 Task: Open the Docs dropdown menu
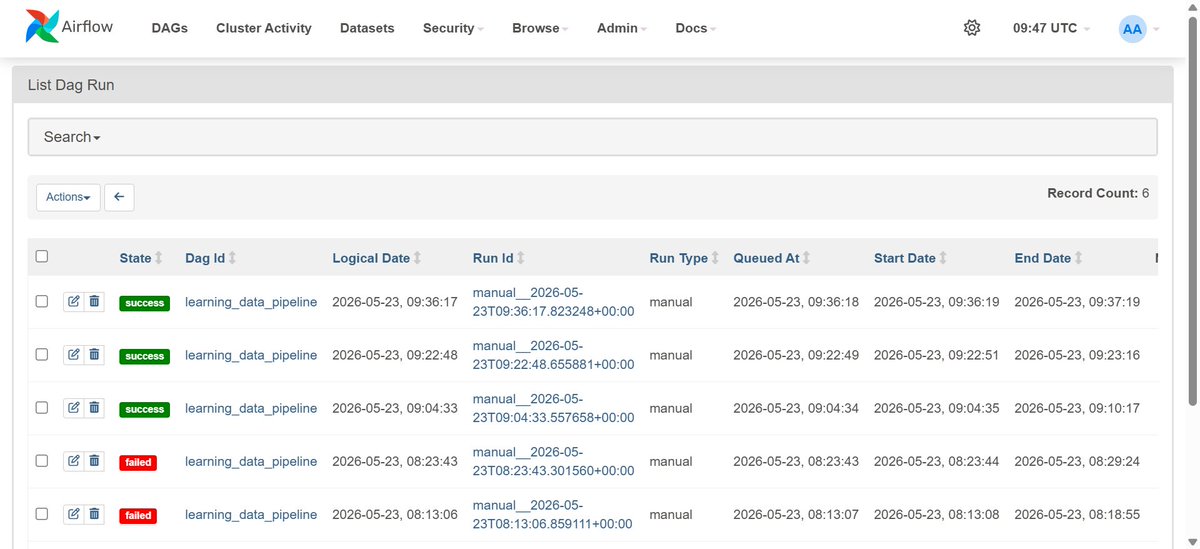[696, 28]
